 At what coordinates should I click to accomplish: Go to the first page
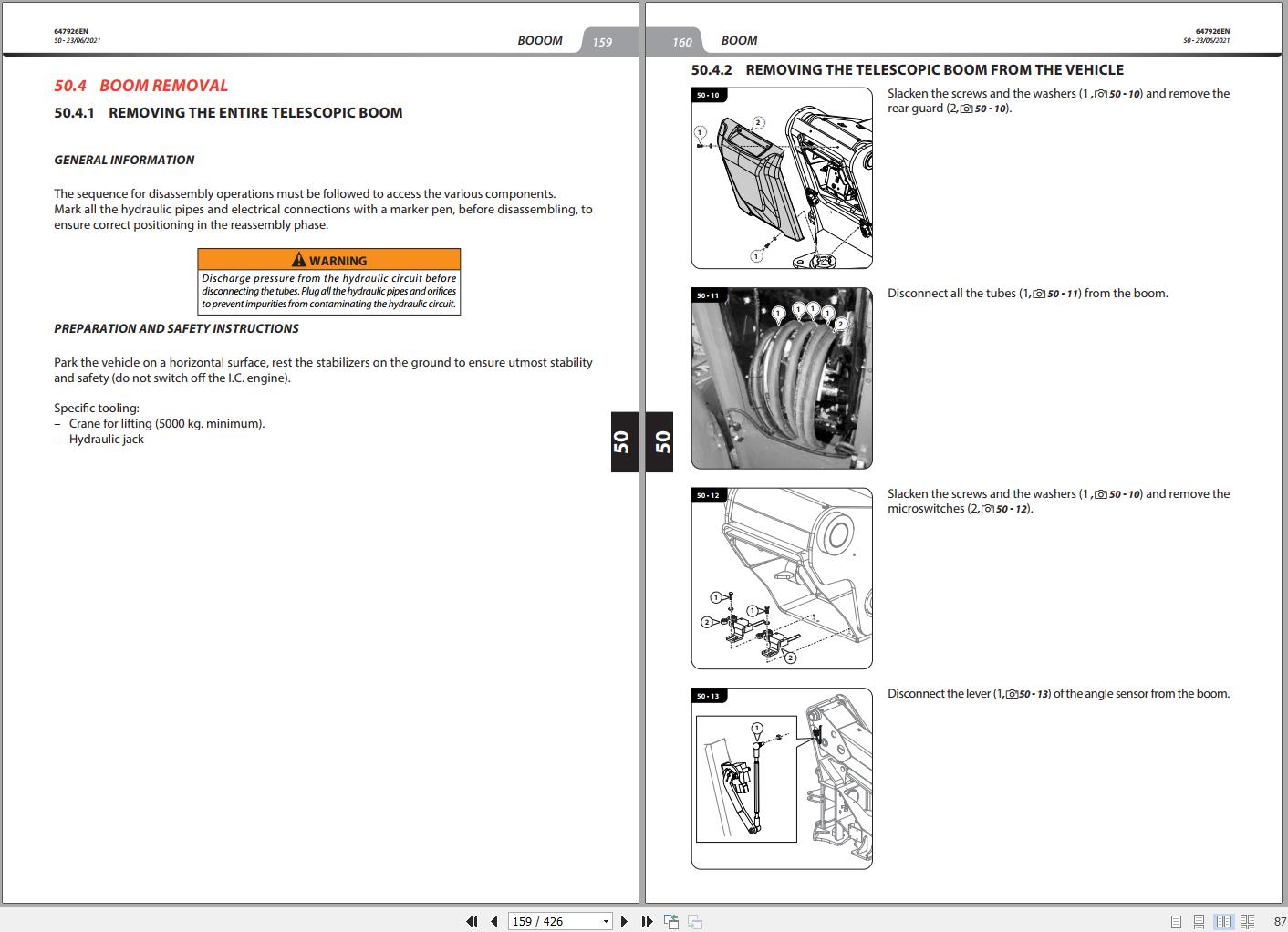coord(472,921)
